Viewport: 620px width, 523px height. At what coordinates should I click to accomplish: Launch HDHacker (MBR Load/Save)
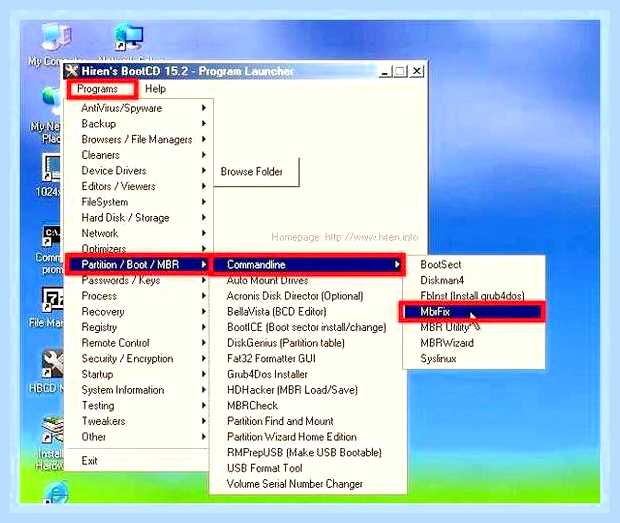pyautogui.click(x=308, y=390)
